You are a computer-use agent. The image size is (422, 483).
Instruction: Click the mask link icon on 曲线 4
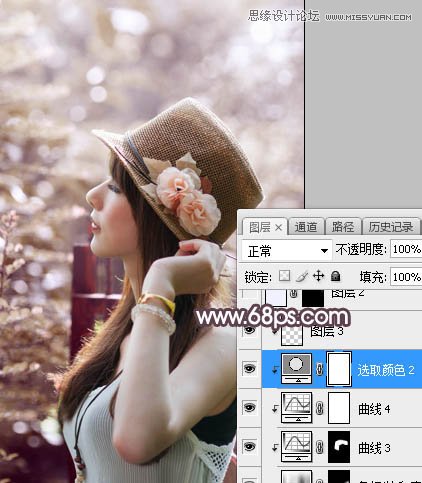pyautogui.click(x=320, y=408)
